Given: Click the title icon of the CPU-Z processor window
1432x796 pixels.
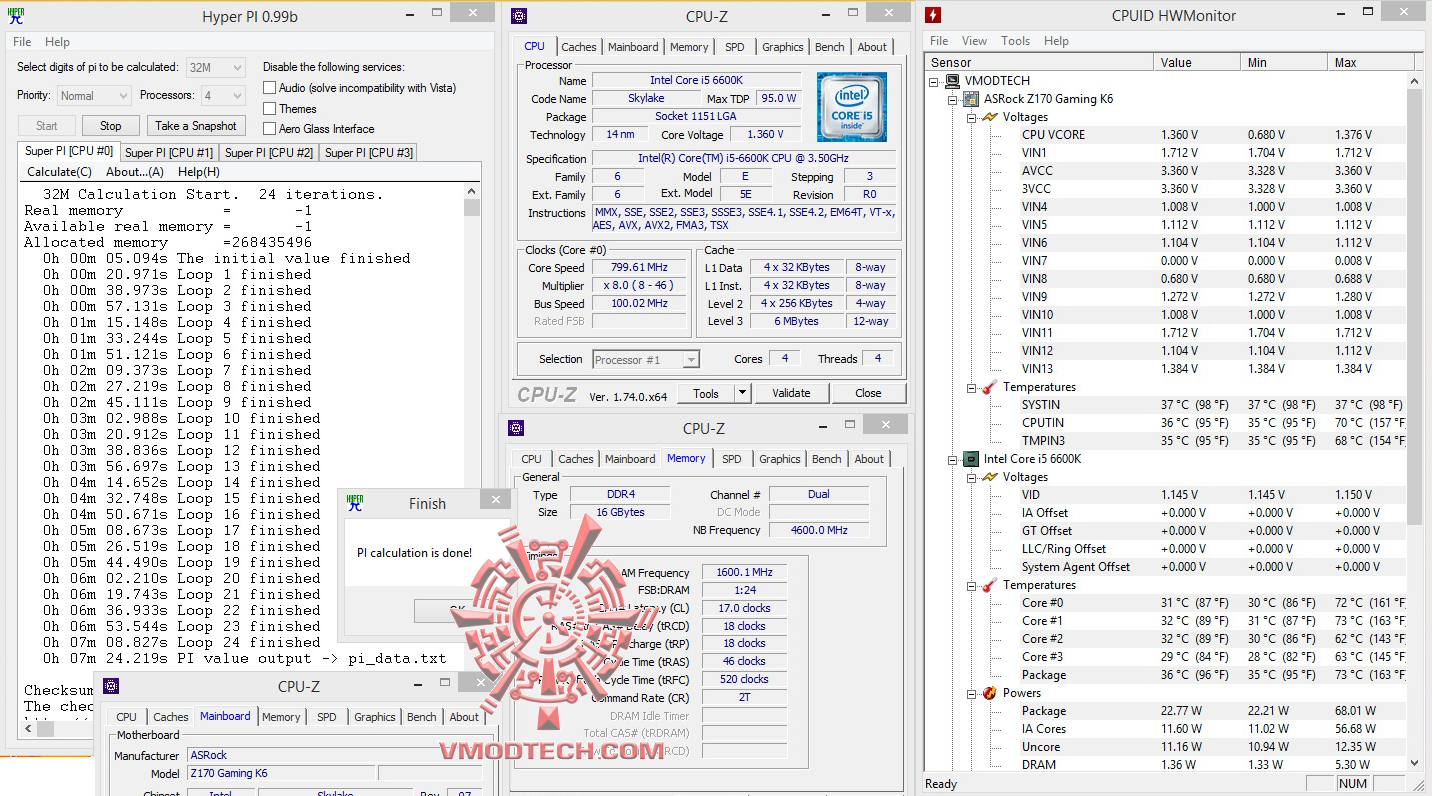Looking at the screenshot, I should pyautogui.click(x=518, y=16).
